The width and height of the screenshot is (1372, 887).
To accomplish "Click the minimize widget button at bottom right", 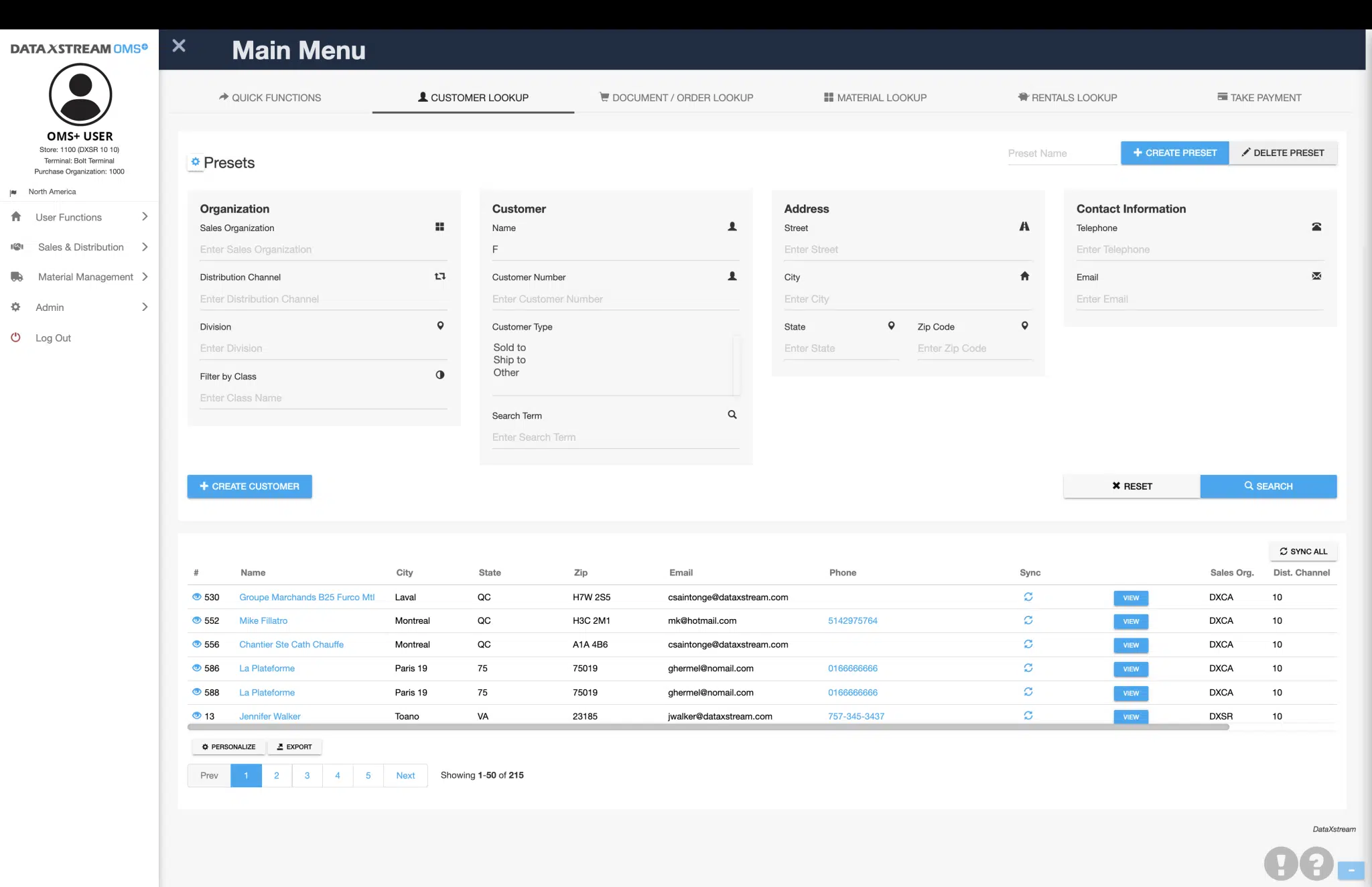I will point(1351,870).
